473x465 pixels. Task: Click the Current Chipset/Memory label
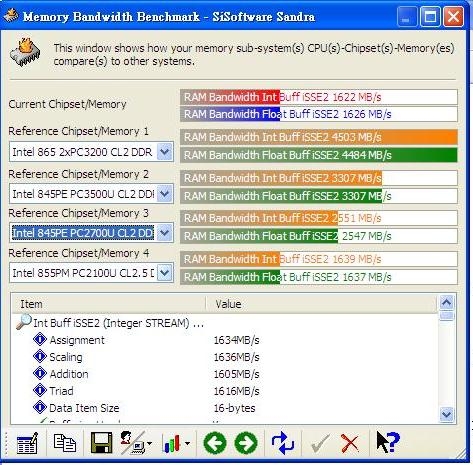pos(67,104)
